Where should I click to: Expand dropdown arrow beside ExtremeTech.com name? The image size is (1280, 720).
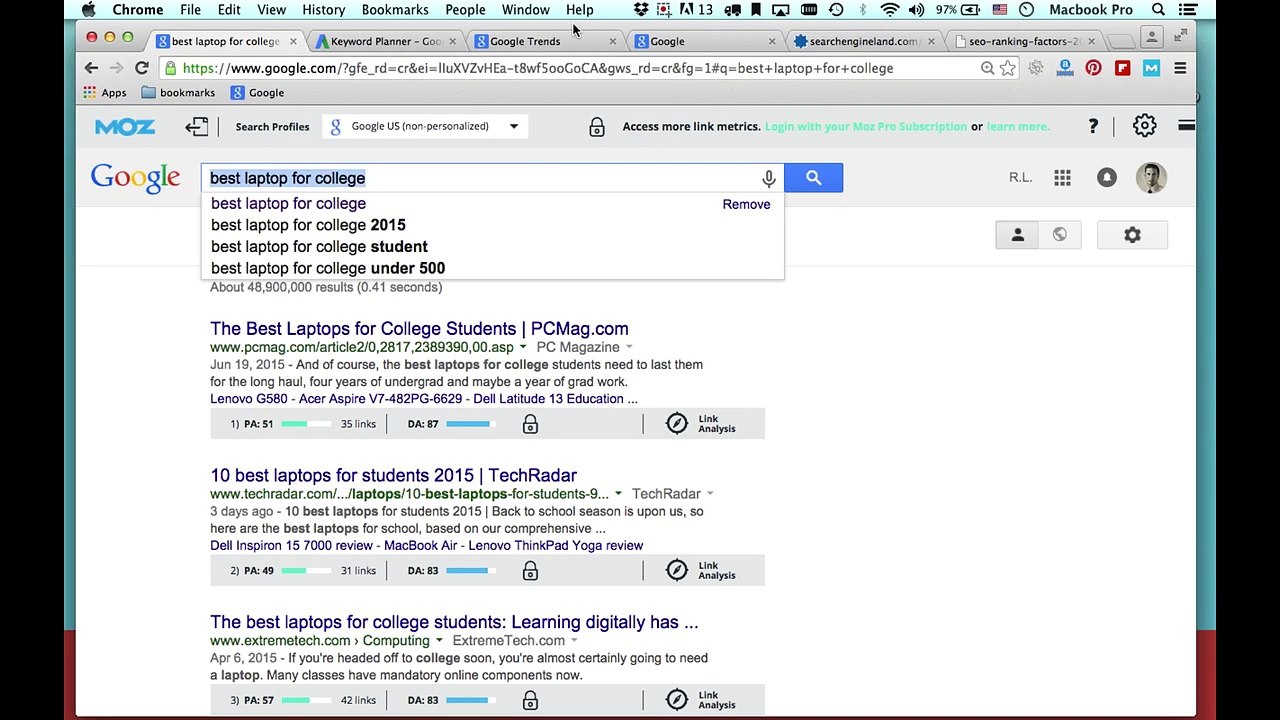point(574,641)
